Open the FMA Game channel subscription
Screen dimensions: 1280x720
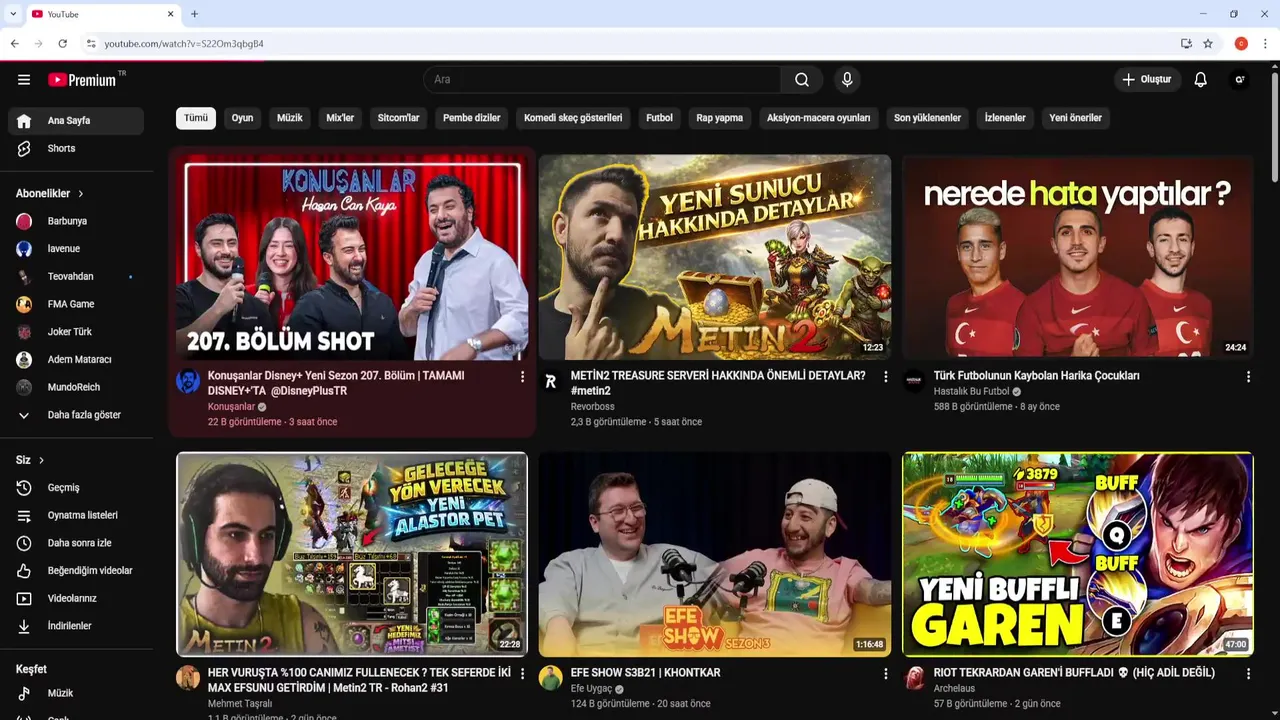pyautogui.click(x=76, y=304)
